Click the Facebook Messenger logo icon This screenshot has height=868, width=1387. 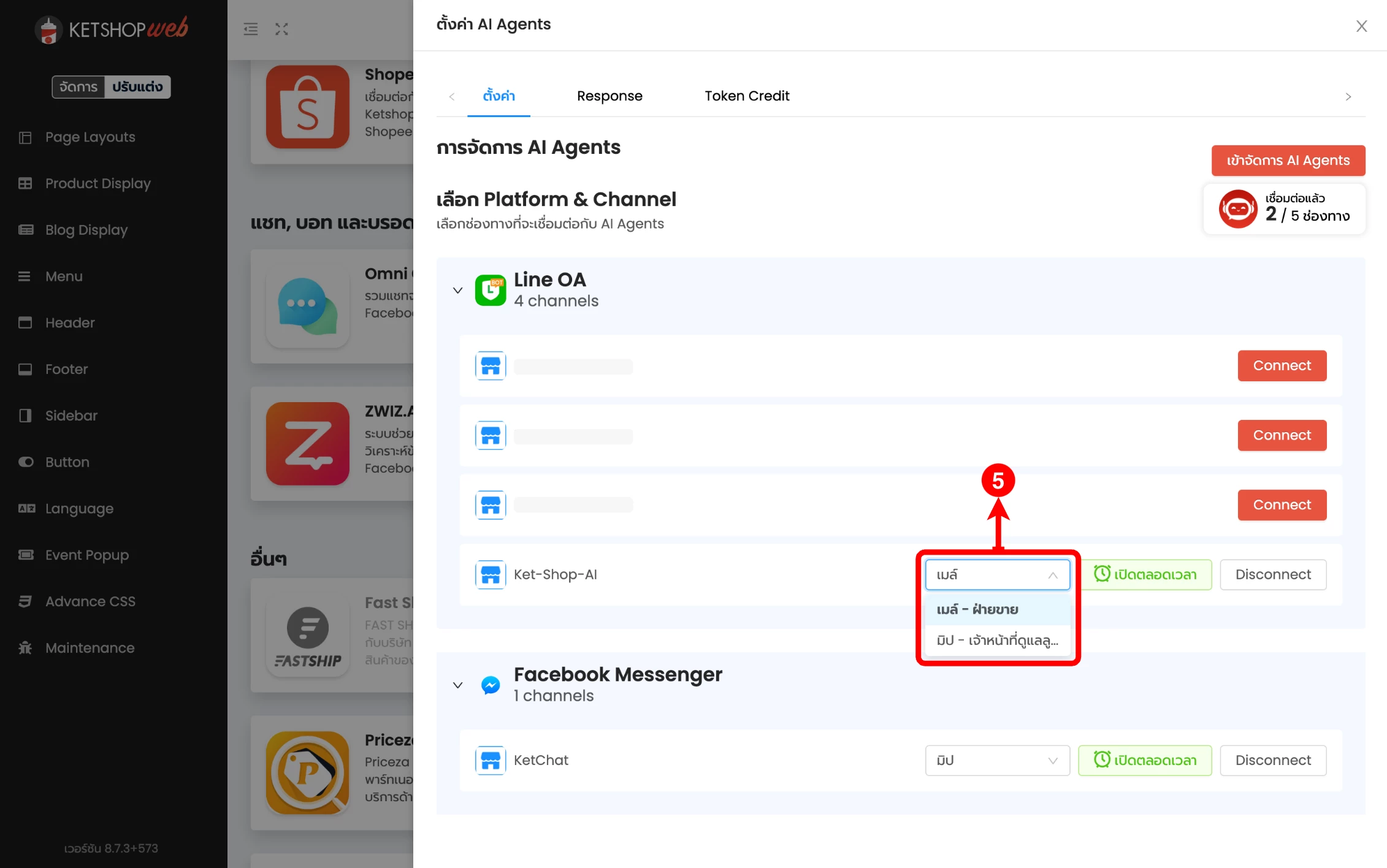pos(490,685)
